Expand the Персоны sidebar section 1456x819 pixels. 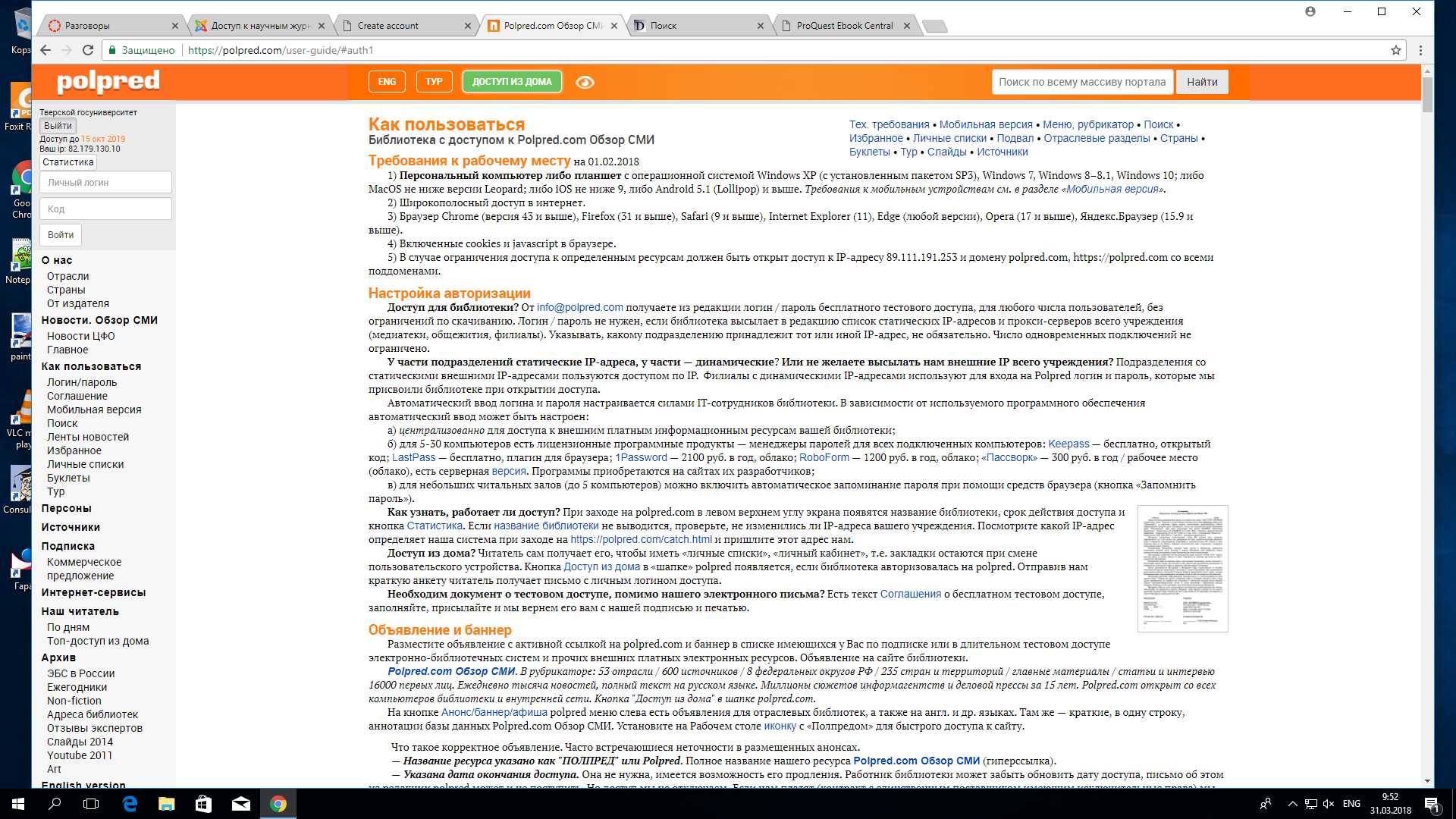[66, 508]
